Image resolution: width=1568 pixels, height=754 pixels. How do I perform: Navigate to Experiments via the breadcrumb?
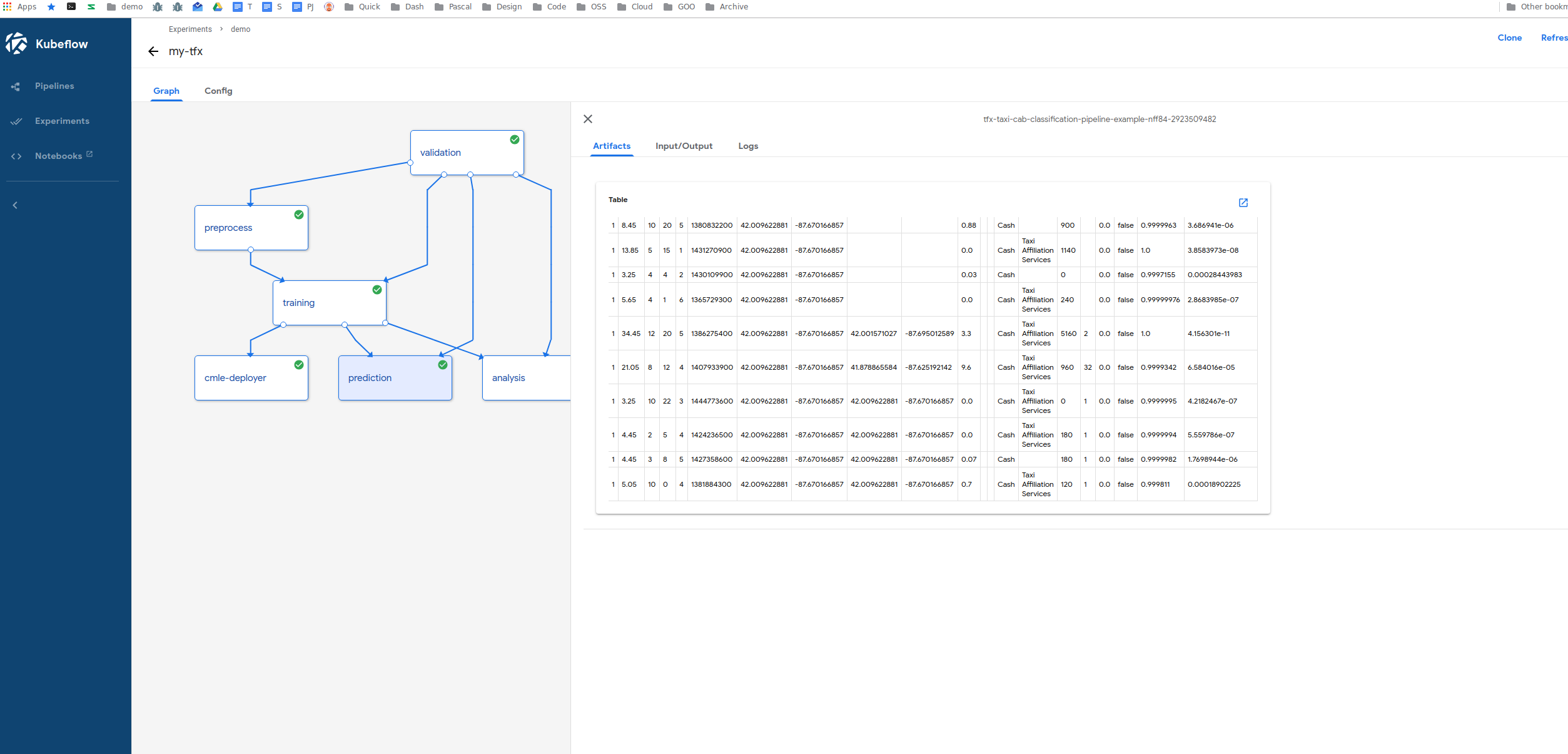pyautogui.click(x=190, y=29)
